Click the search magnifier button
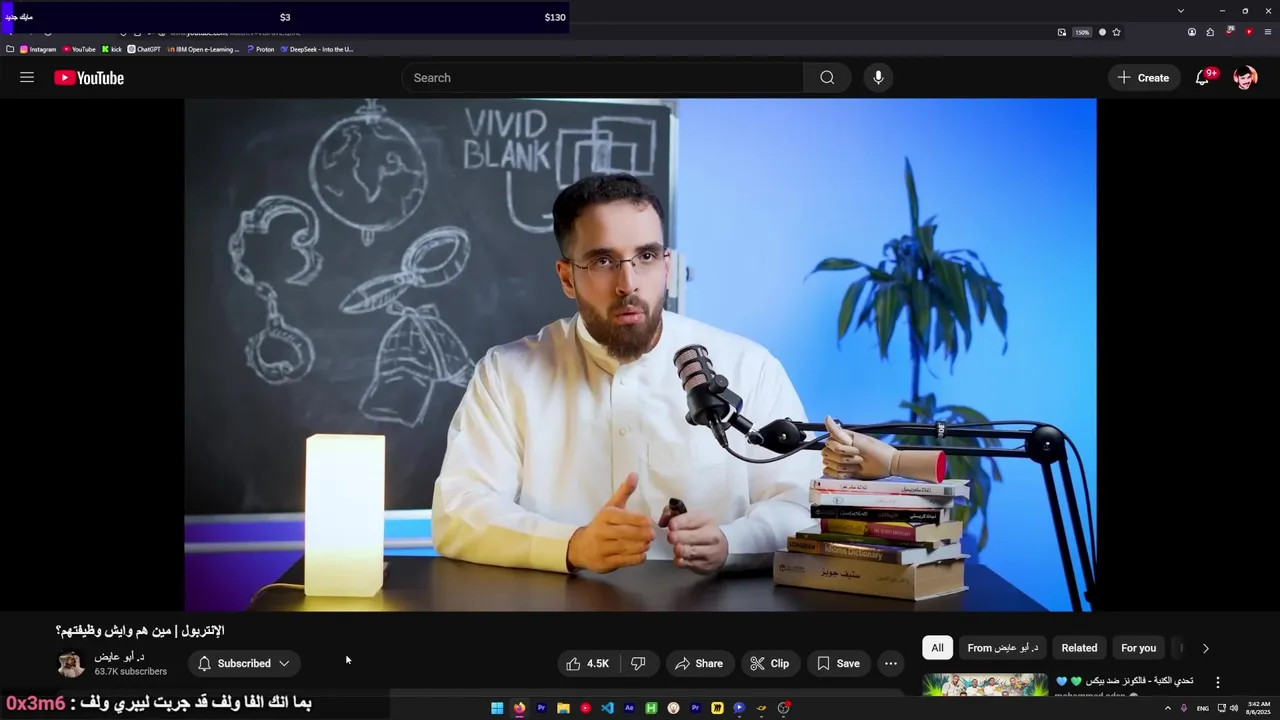Image resolution: width=1280 pixels, height=720 pixels. [x=827, y=78]
